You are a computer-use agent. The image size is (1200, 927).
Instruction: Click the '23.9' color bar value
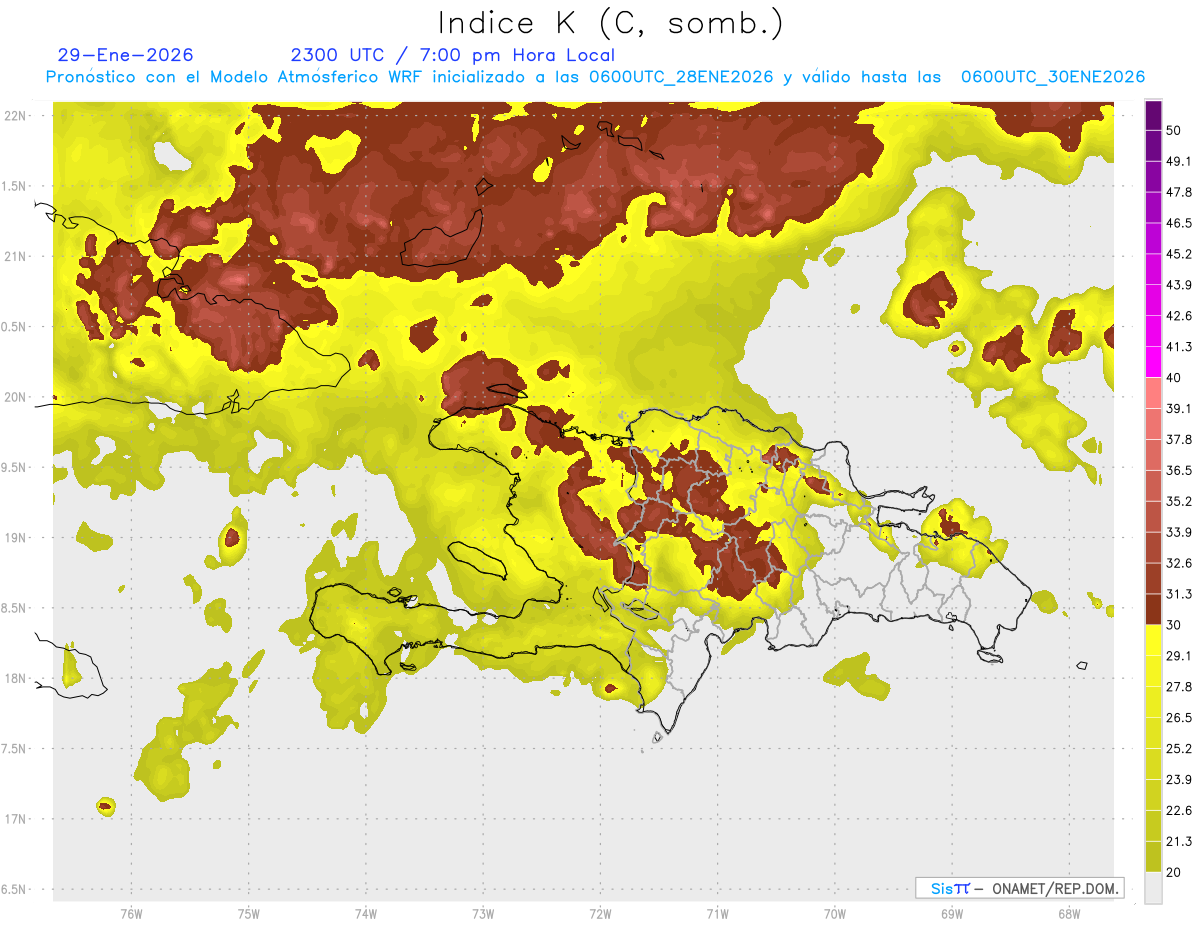(1179, 779)
